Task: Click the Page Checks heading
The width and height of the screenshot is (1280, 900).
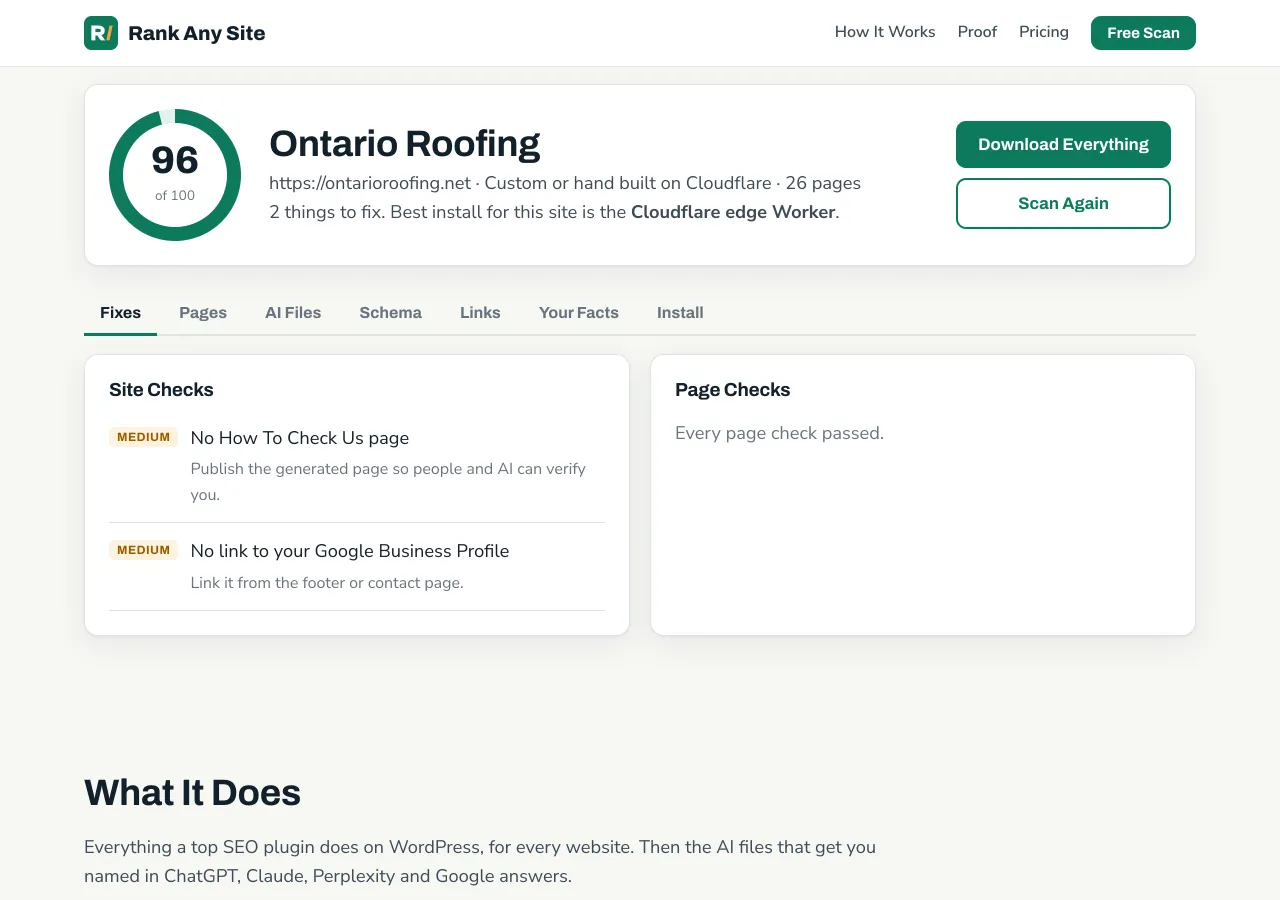Action: (732, 390)
